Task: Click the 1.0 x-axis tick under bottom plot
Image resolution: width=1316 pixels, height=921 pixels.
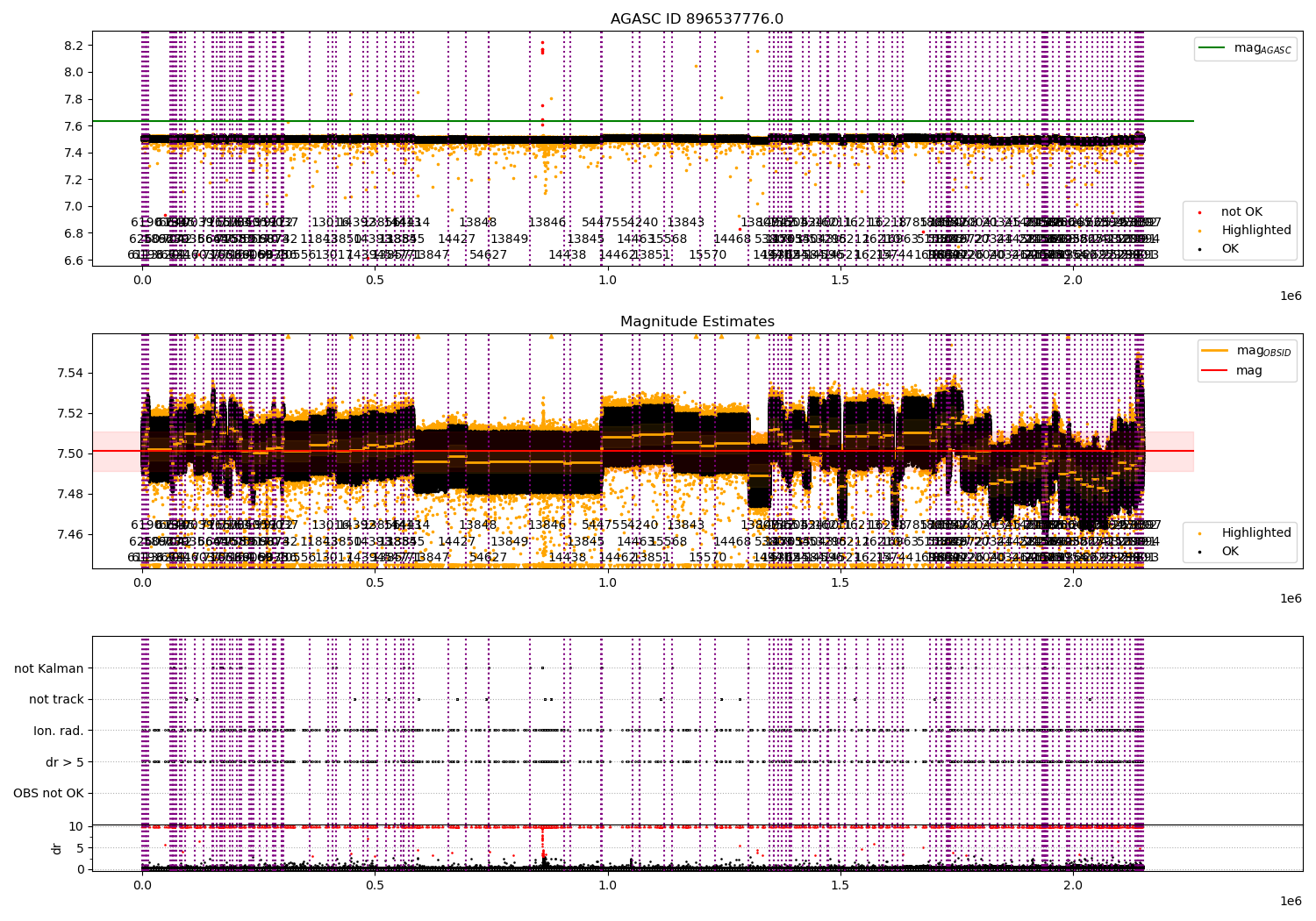Action: point(607,886)
